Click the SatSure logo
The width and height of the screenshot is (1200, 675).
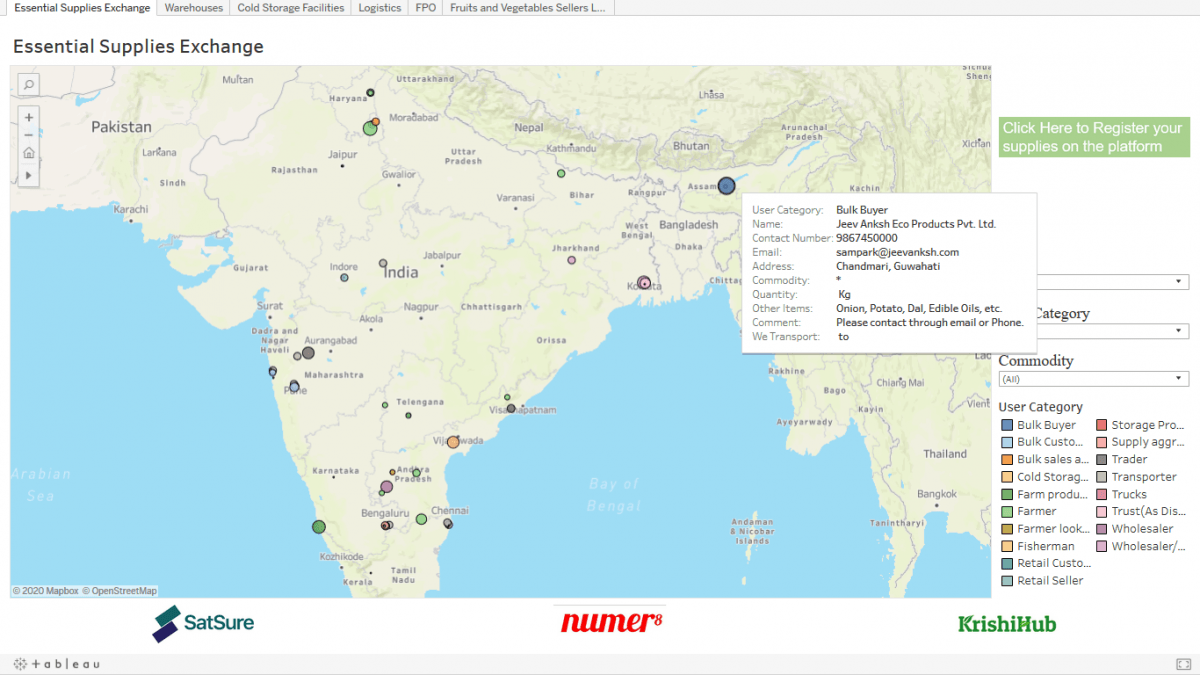203,622
